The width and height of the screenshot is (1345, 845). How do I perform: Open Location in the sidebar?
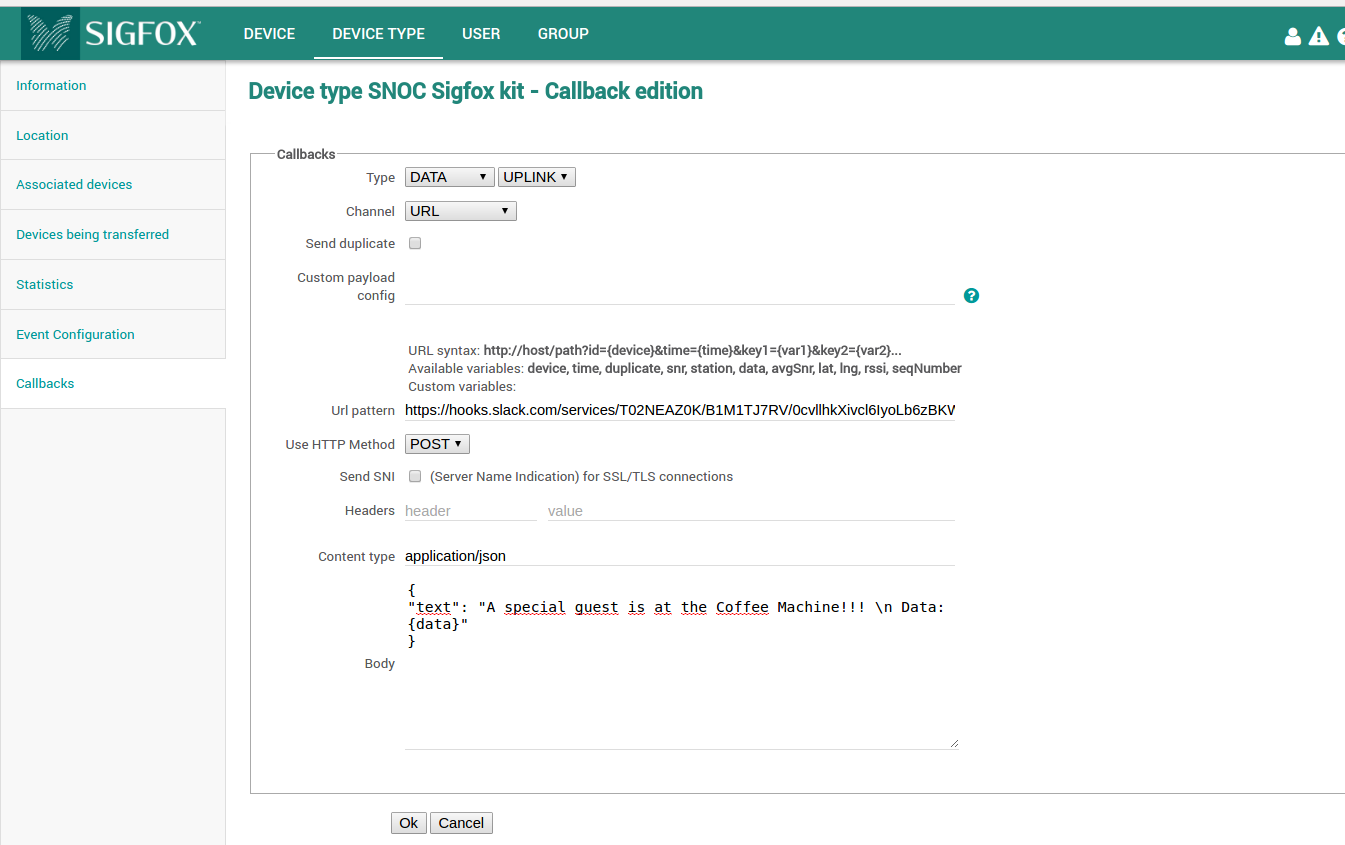coord(113,135)
